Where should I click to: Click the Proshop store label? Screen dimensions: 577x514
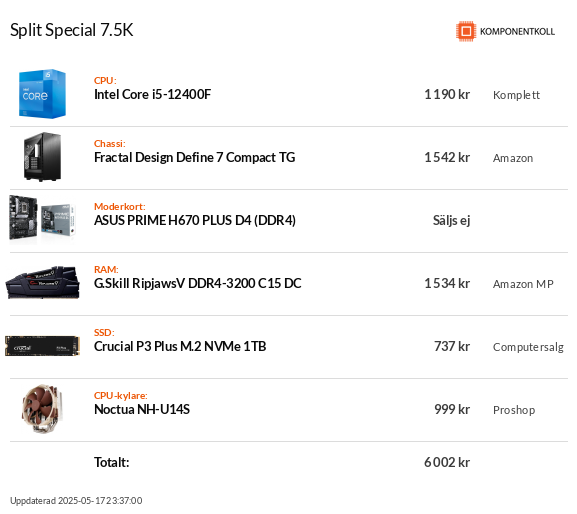click(514, 410)
